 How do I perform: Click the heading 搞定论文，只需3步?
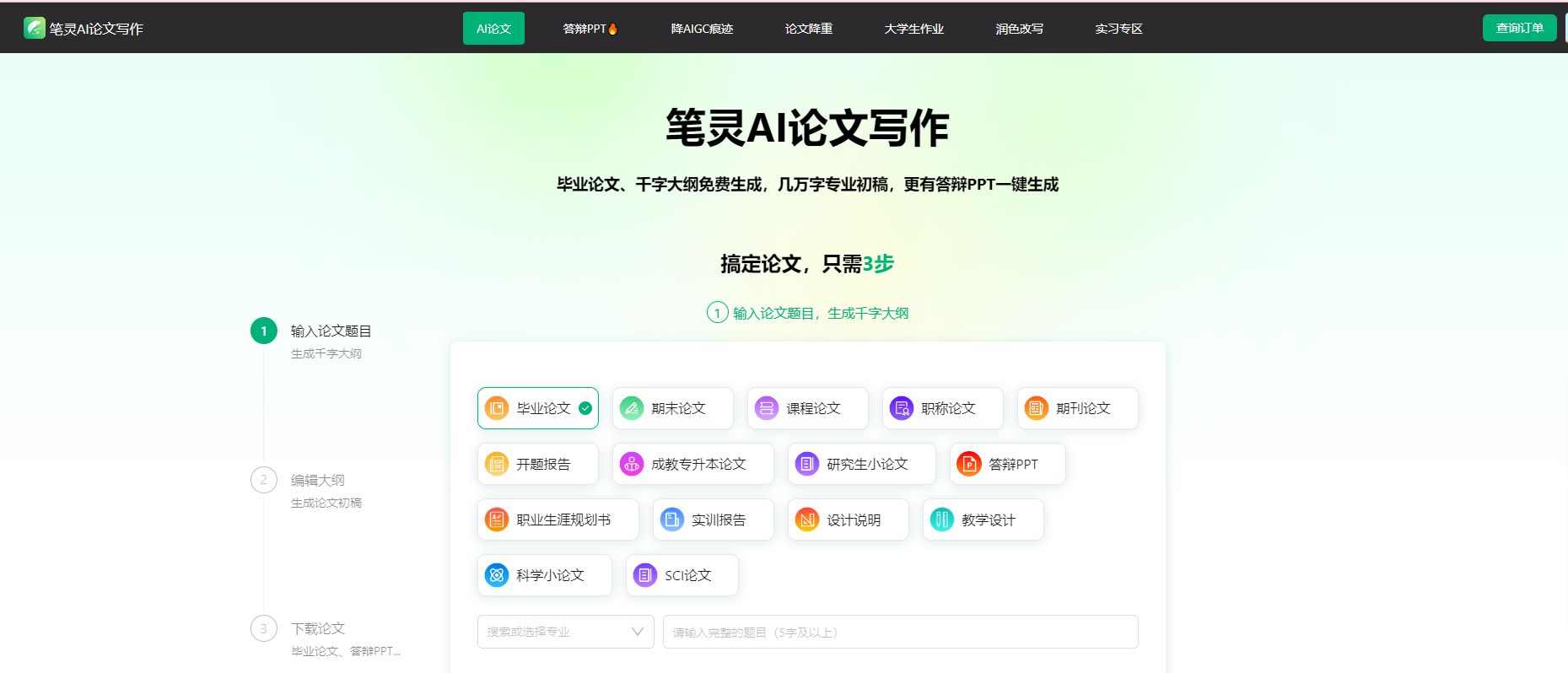point(807,264)
